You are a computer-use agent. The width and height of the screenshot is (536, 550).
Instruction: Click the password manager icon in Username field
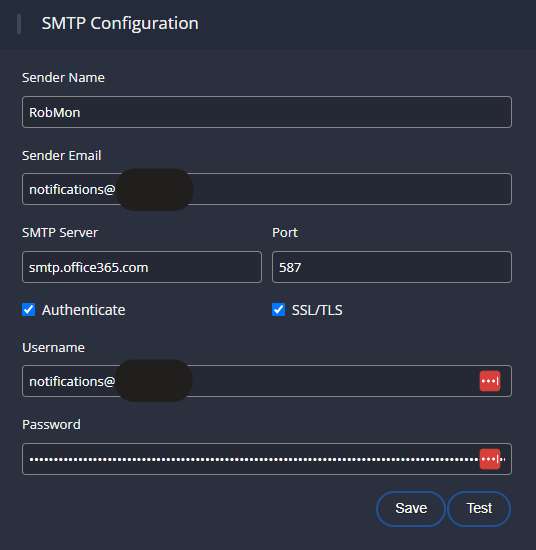tap(490, 381)
